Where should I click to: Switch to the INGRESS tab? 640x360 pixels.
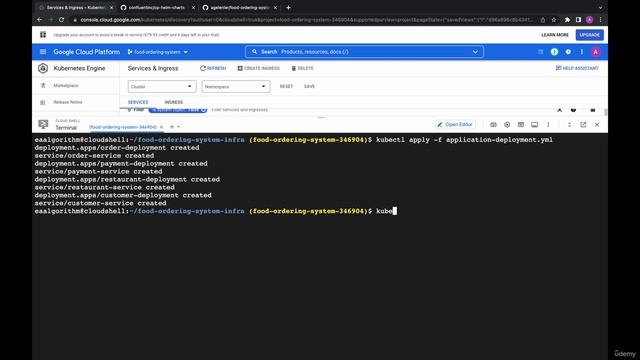click(x=173, y=102)
